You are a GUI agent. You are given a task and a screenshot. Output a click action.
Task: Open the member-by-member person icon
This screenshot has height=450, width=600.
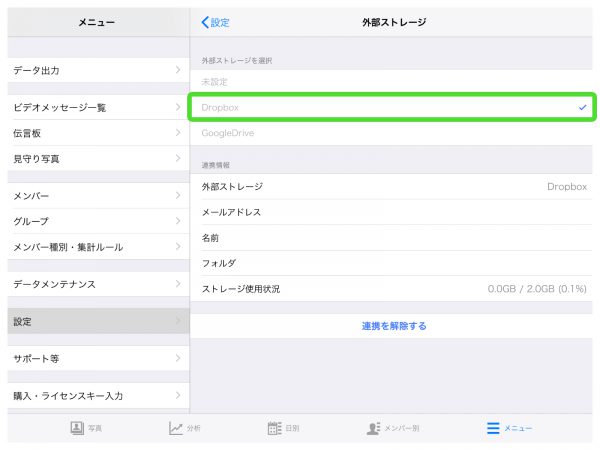pos(374,428)
